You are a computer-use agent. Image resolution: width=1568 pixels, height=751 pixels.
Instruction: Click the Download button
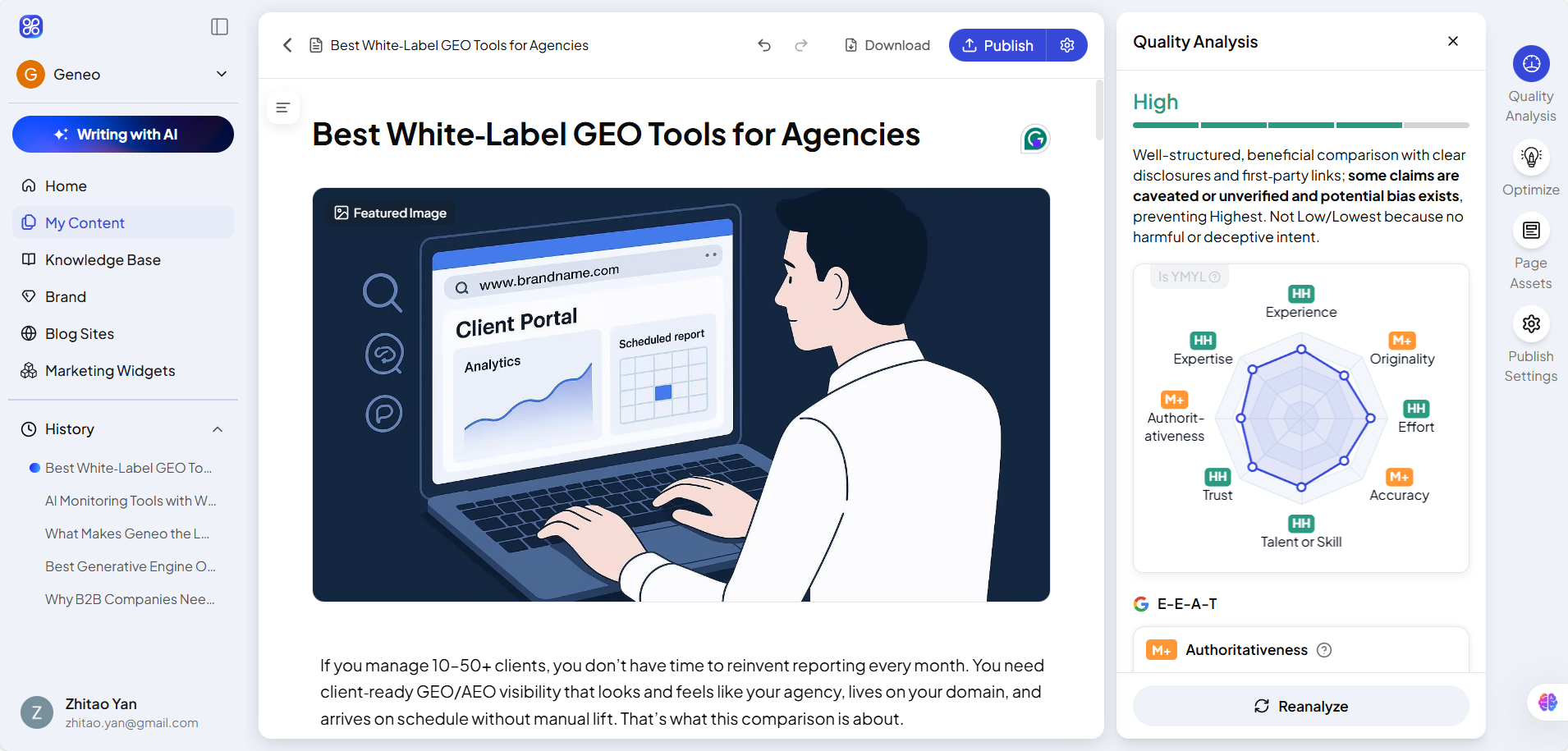tap(887, 45)
